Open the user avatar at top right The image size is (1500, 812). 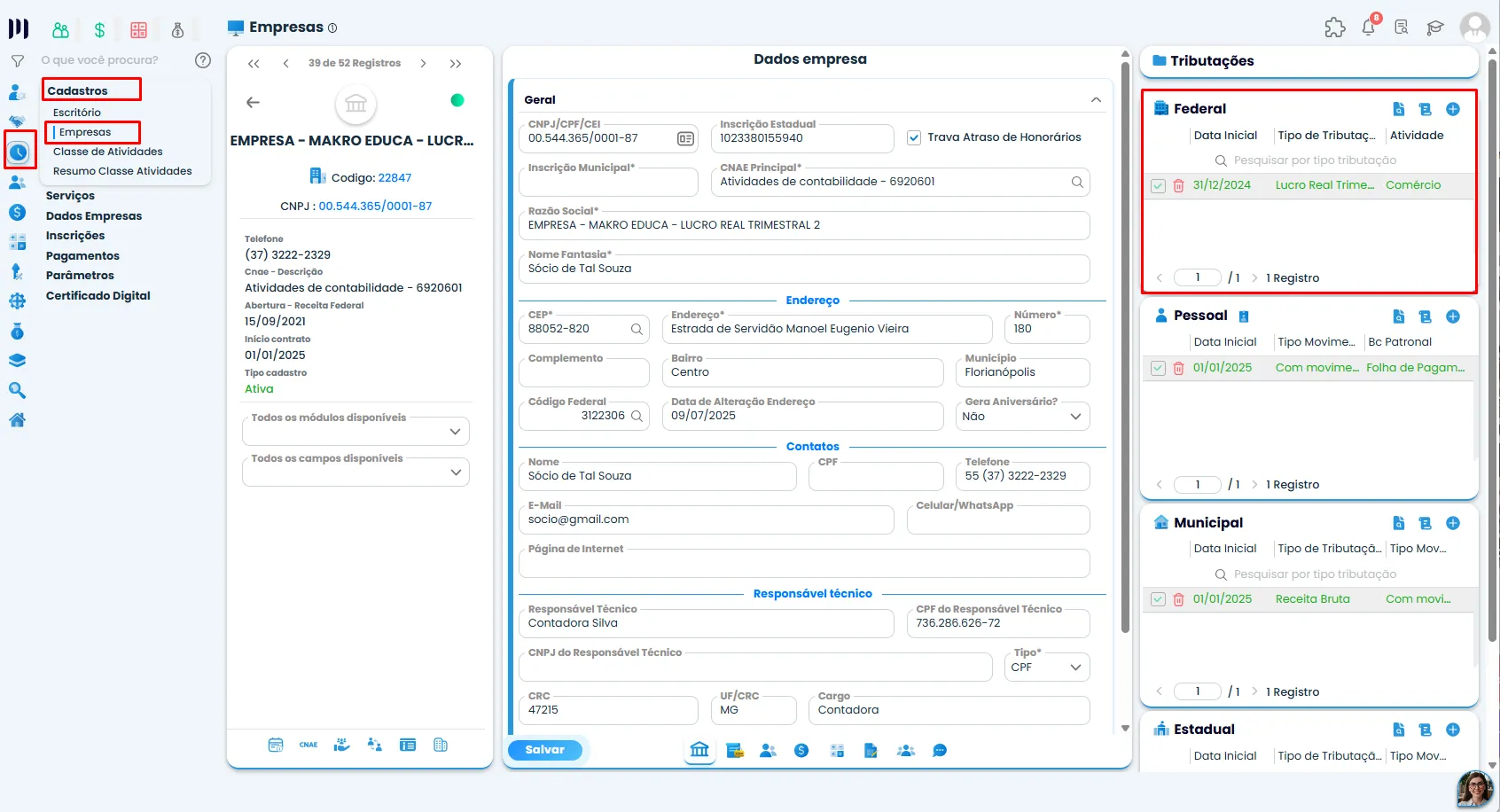pos(1475,27)
